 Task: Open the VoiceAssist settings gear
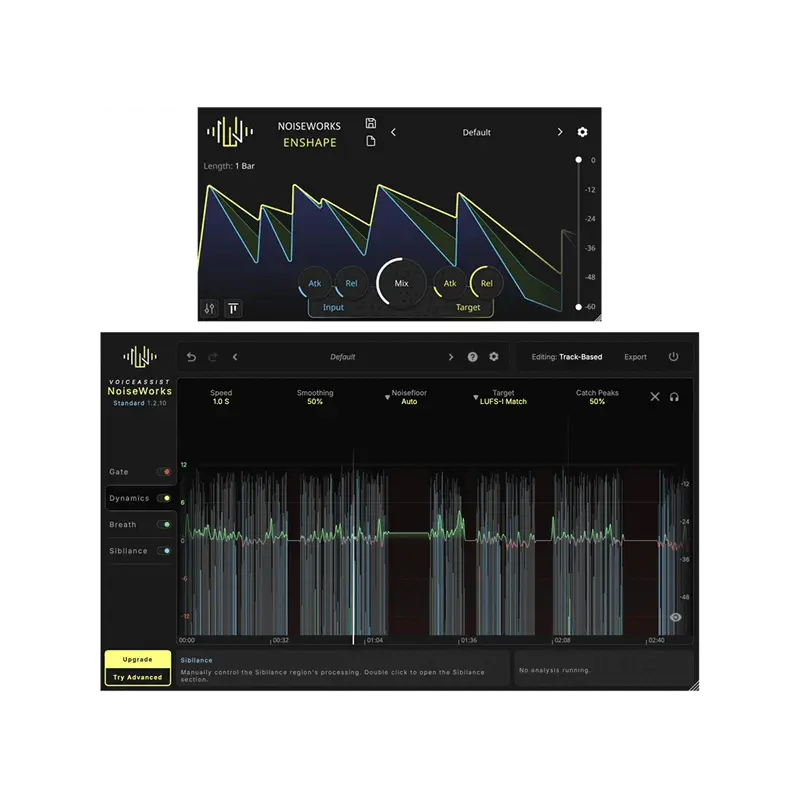[x=494, y=357]
